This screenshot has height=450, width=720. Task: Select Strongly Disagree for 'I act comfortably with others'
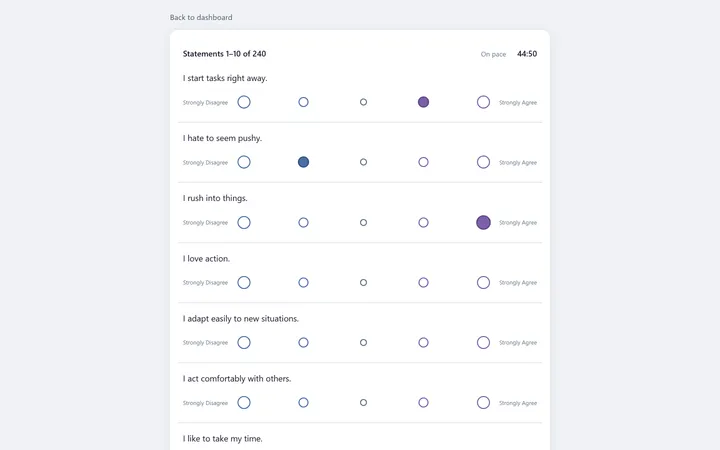[244, 403]
